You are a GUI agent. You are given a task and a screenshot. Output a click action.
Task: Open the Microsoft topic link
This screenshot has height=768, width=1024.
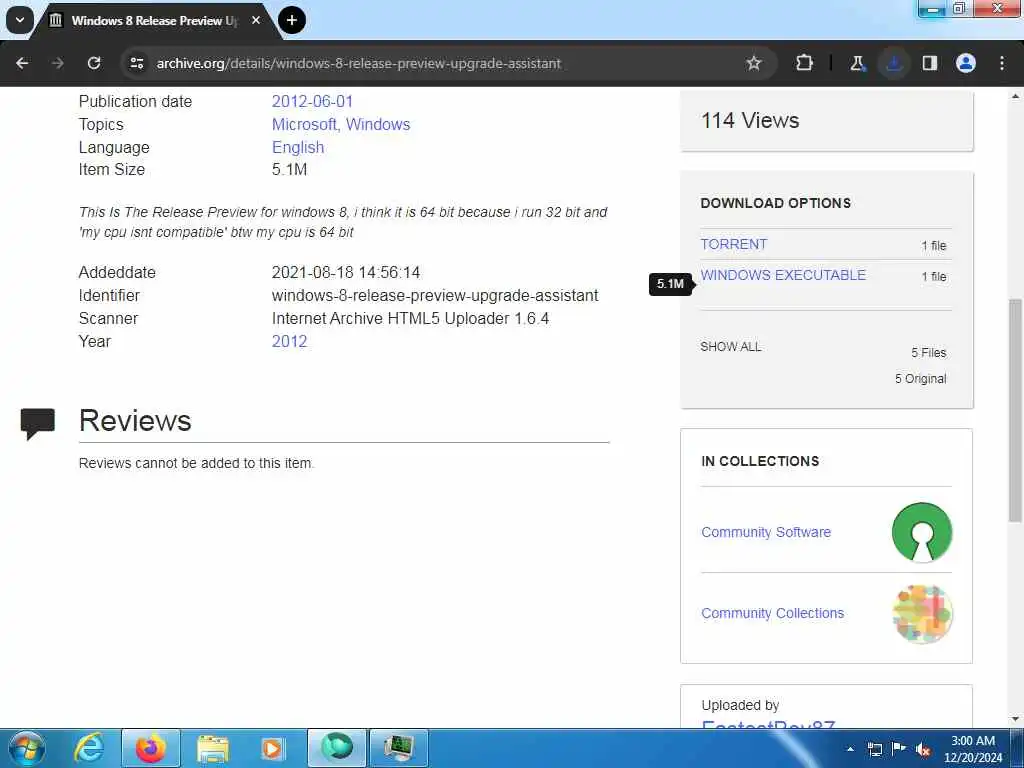[x=304, y=125]
